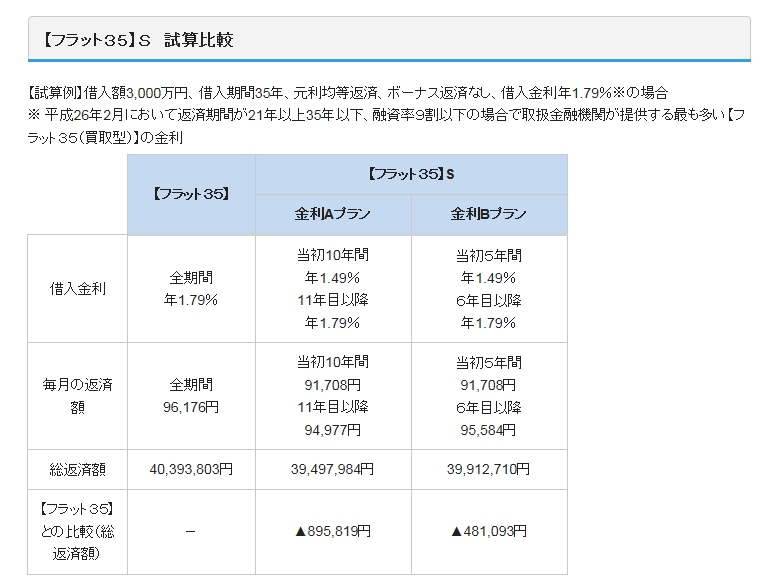Click the 金利Bプラン column header

pos(489,214)
